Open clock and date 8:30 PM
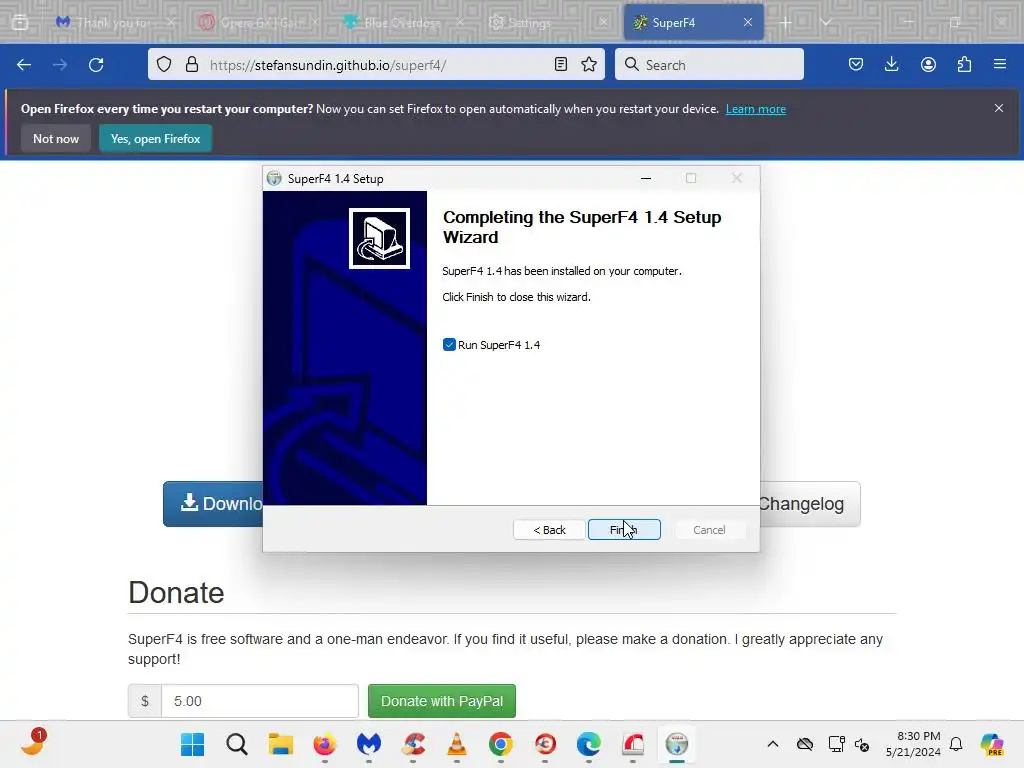The image size is (1024, 768). 913,744
